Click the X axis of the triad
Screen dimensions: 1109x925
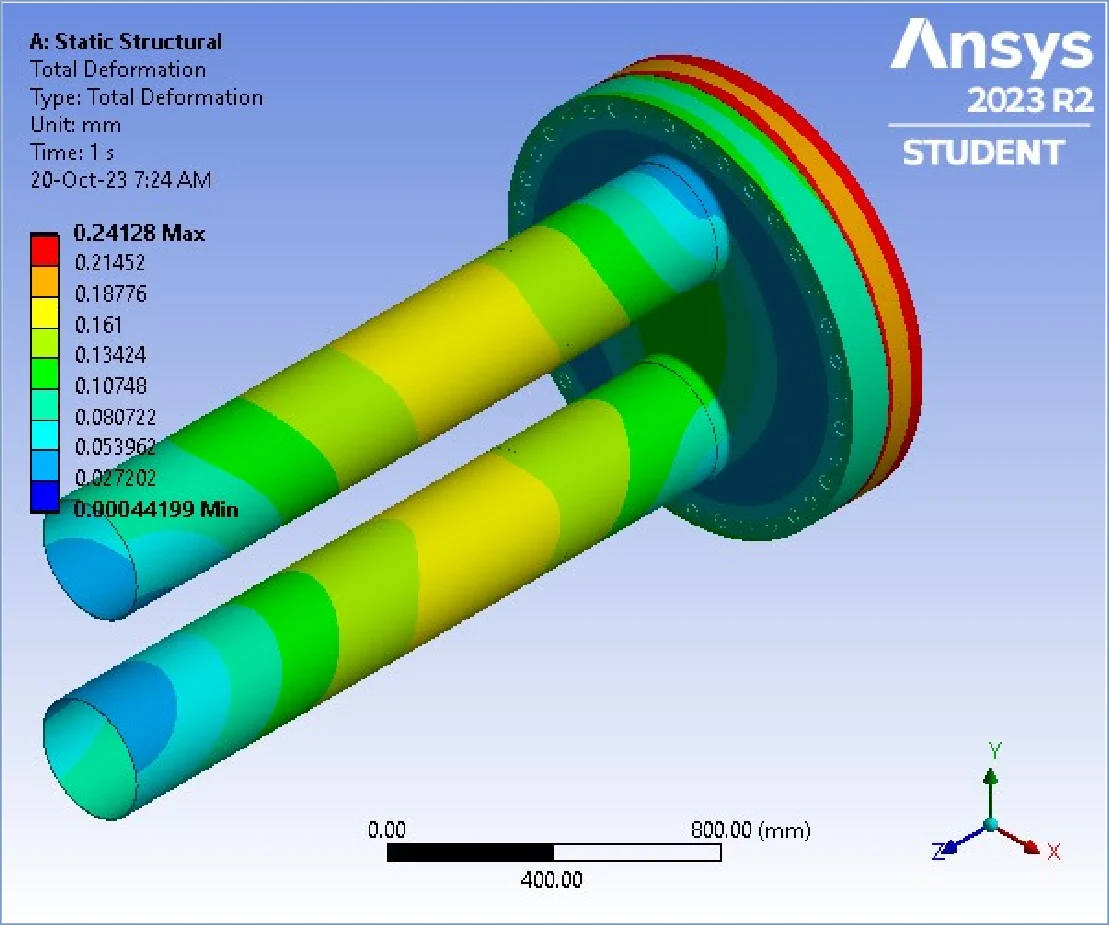[1025, 842]
